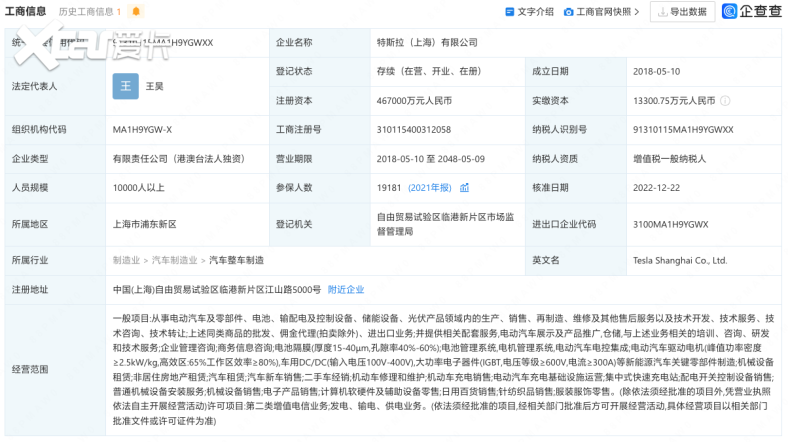Select paid-in capital 13300.75万元人民币

[674, 101]
